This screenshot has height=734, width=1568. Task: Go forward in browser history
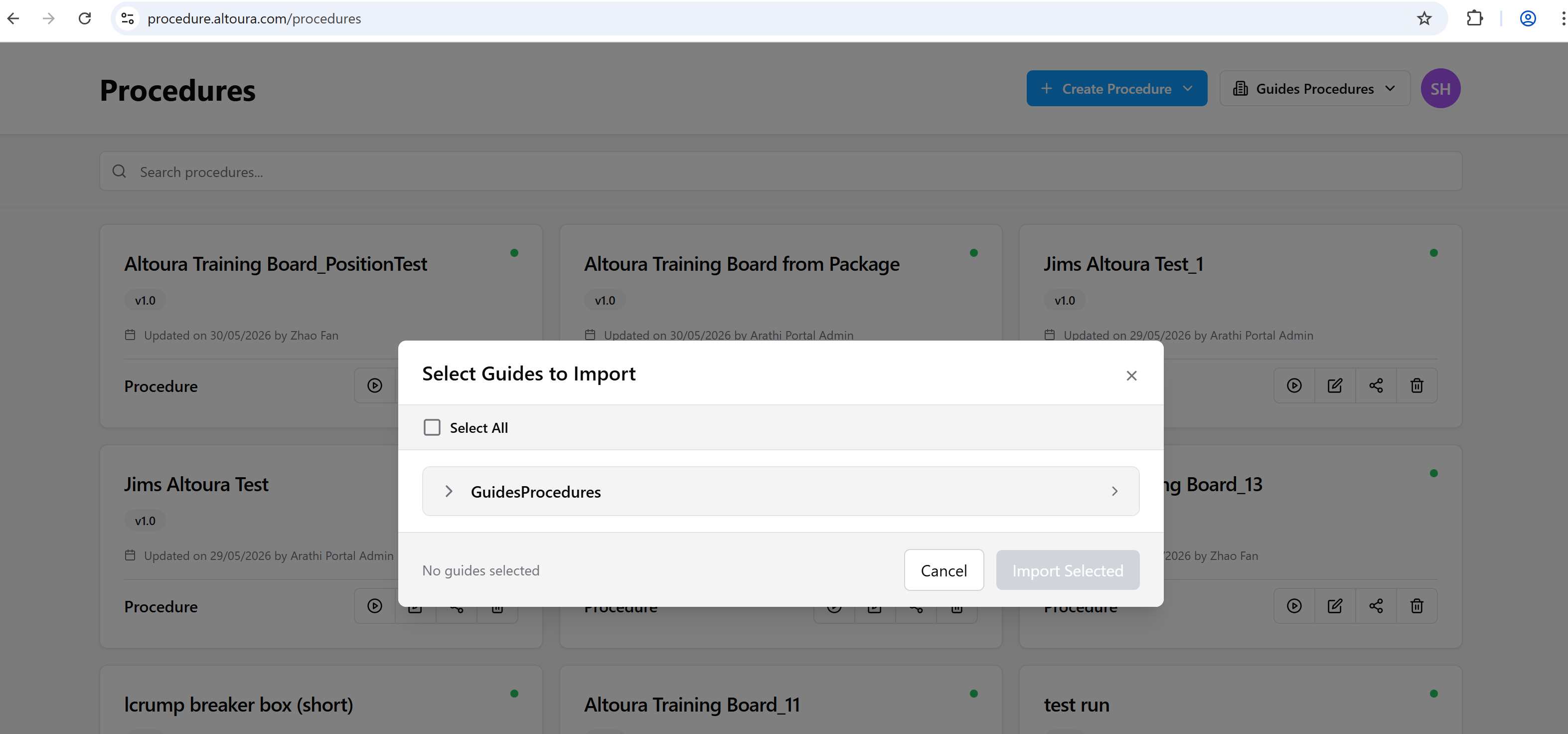click(49, 18)
